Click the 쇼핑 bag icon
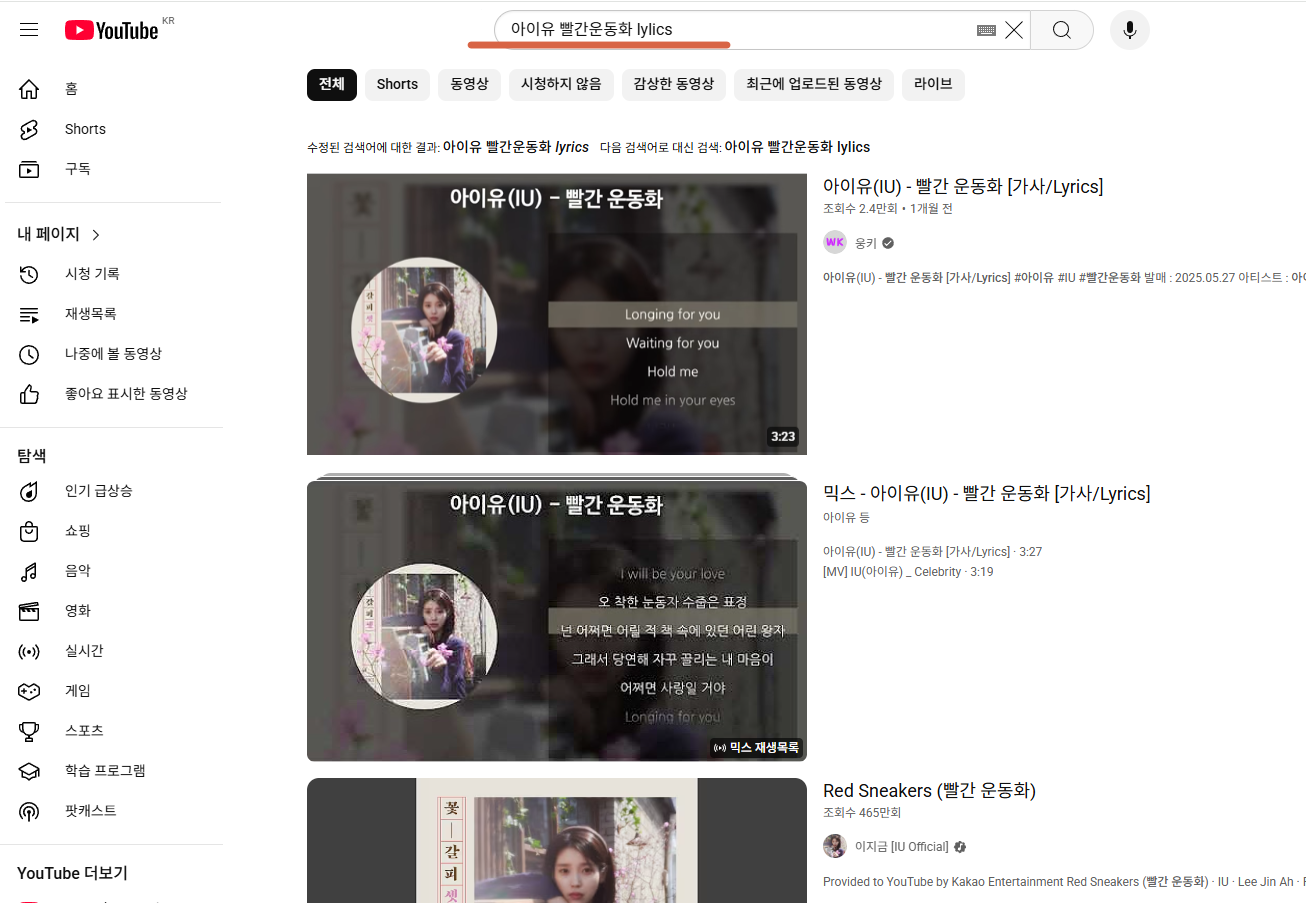This screenshot has height=903, width=1306. (29, 531)
